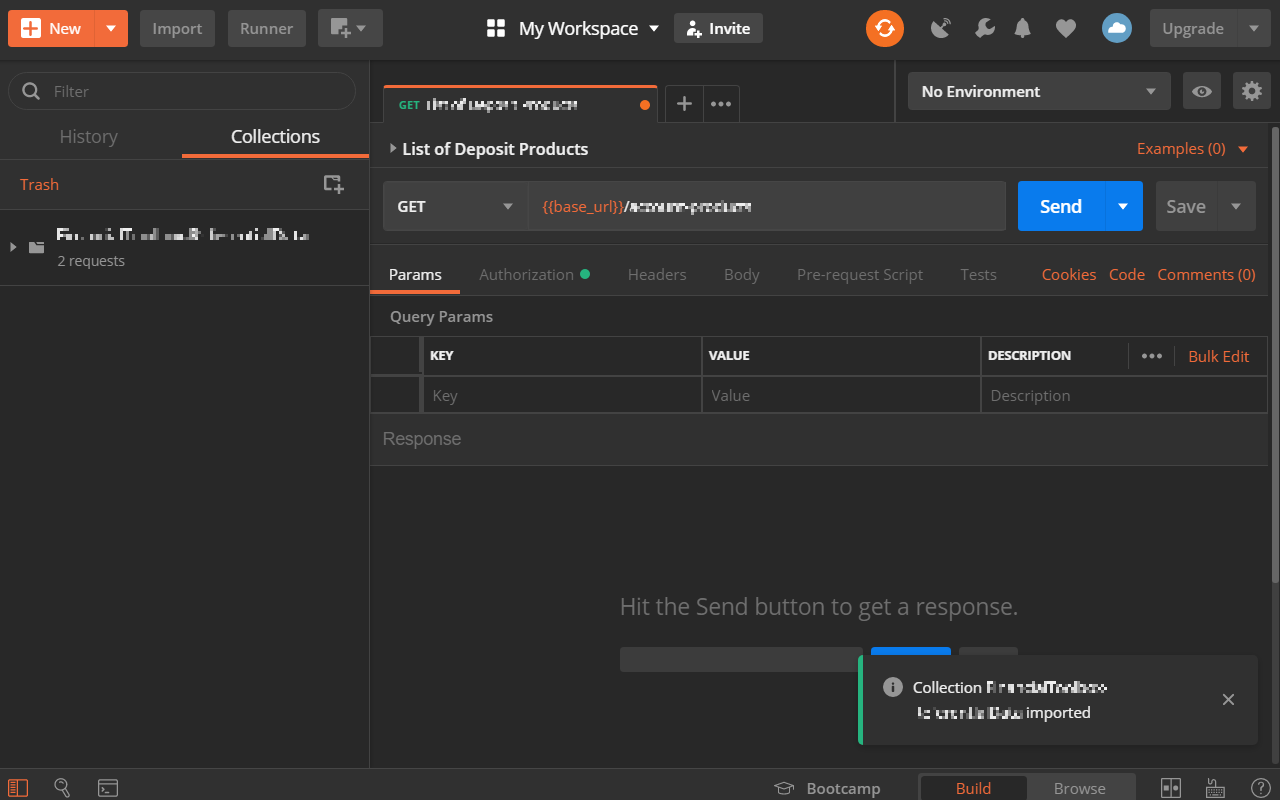
Task: Click the sidebar filter search icon
Action: 31,91
